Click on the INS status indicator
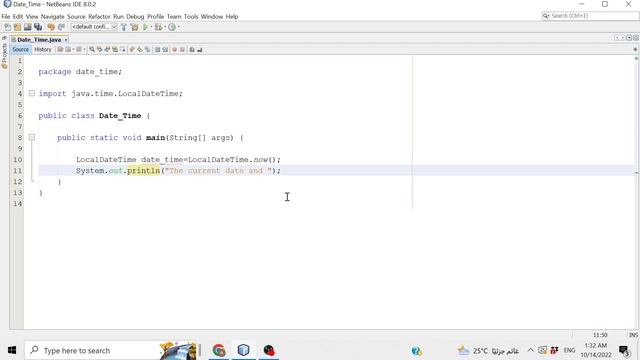Image resolution: width=640 pixels, height=360 pixels. pyautogui.click(x=633, y=335)
